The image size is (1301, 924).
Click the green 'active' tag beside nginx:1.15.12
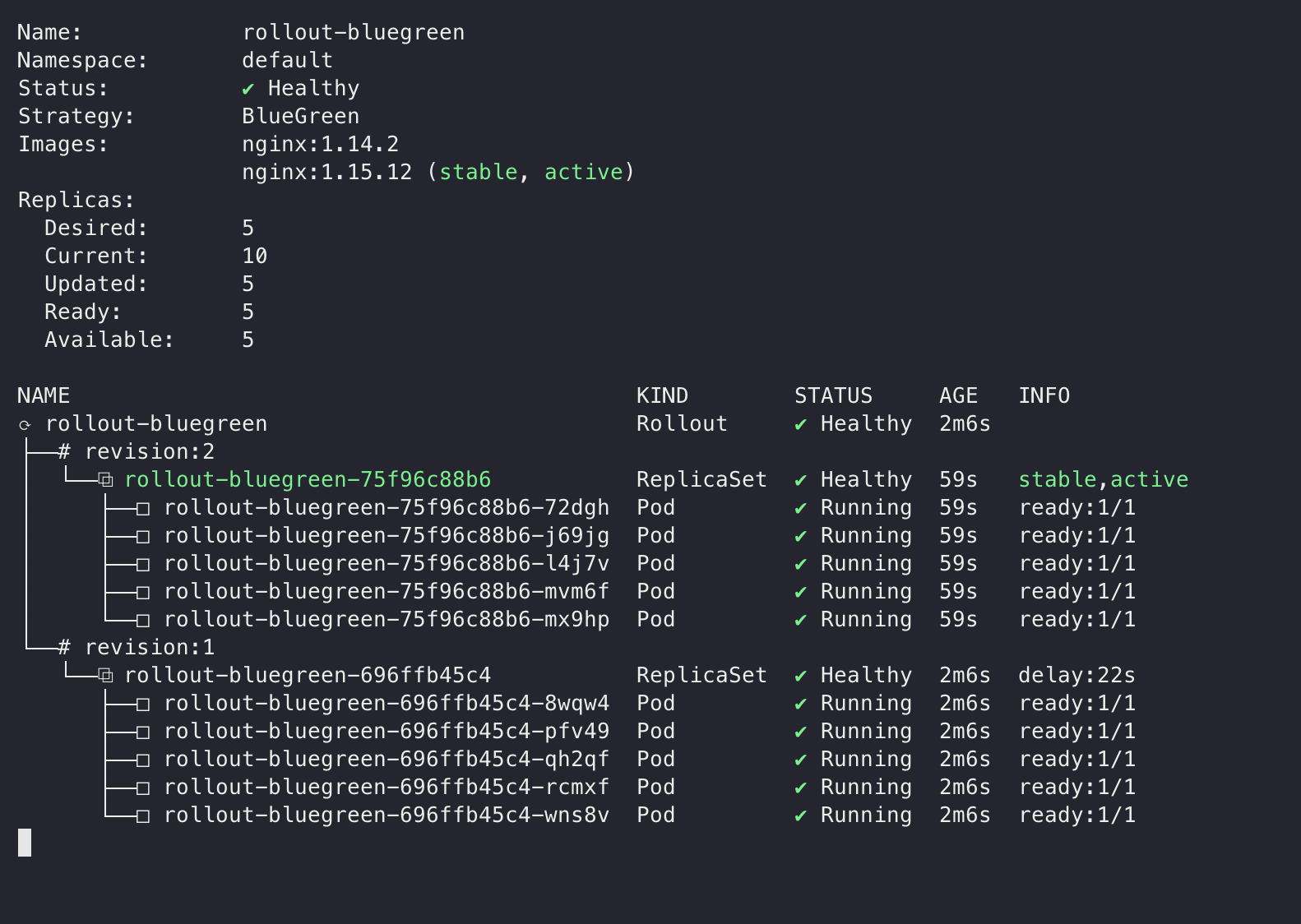(584, 172)
